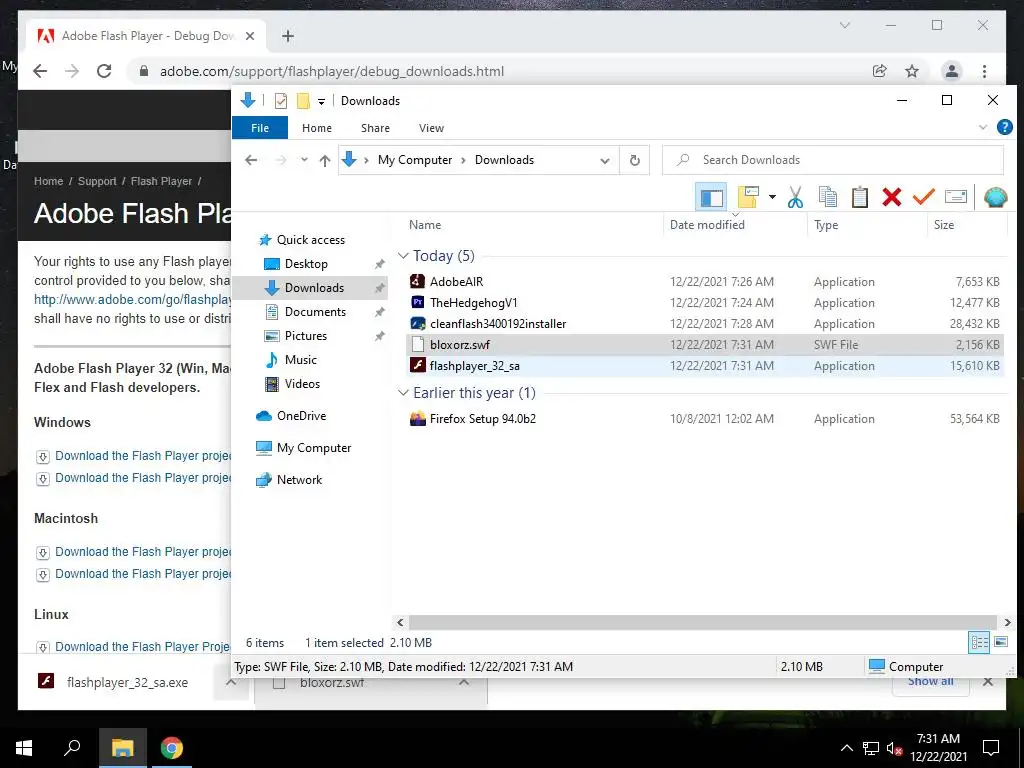Open the File tab in Explorer
This screenshot has width=1024, height=768.
[260, 128]
